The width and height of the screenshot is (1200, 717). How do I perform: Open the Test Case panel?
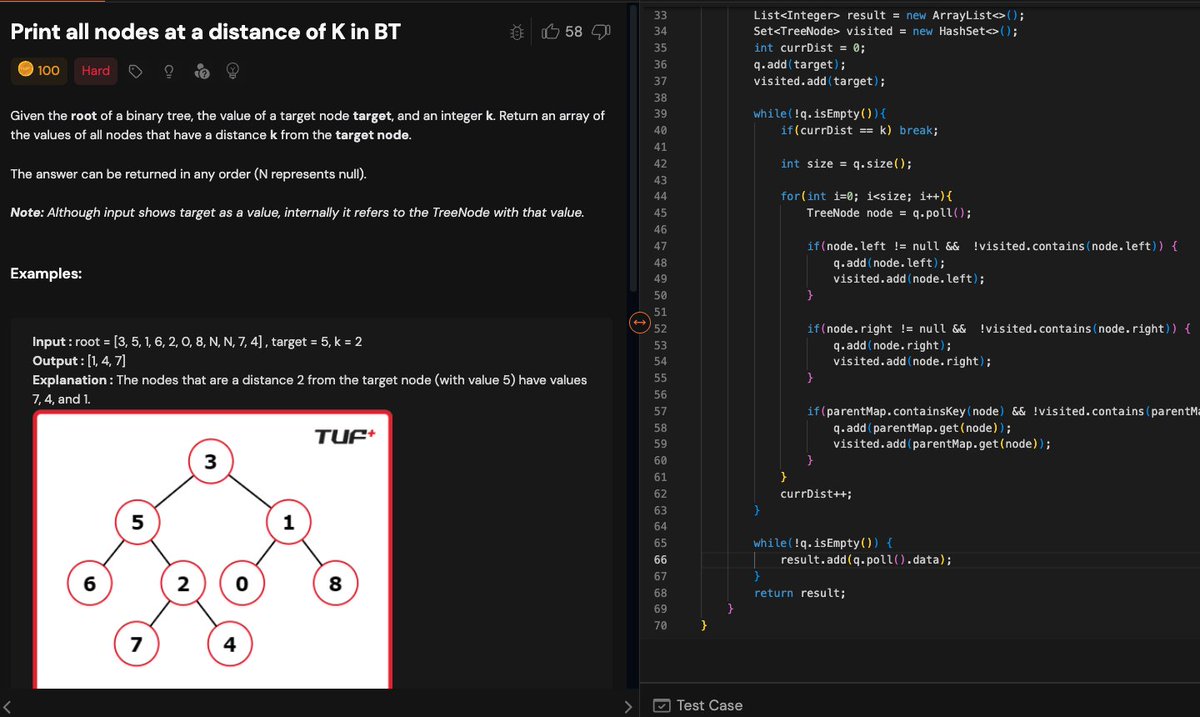pos(698,705)
